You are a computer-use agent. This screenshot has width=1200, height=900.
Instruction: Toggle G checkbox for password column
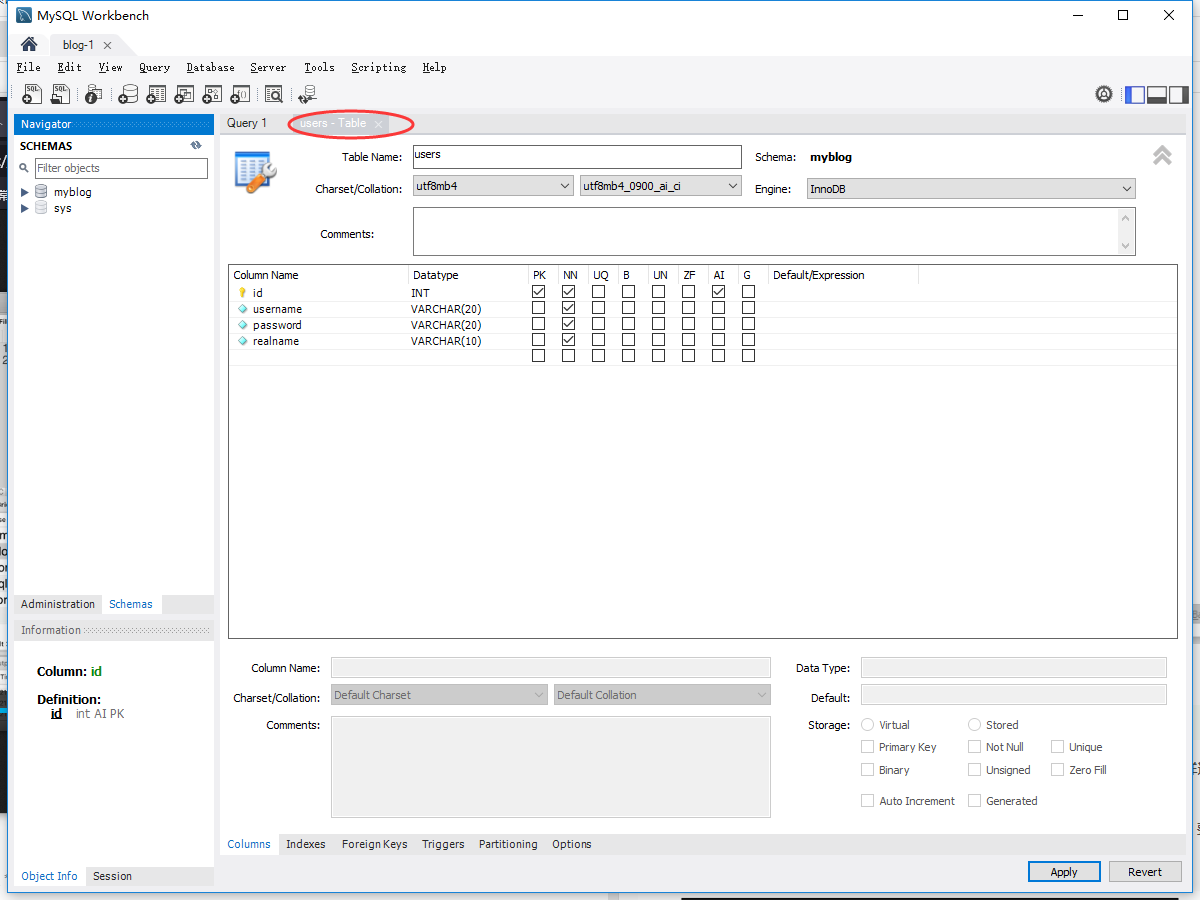coord(749,324)
